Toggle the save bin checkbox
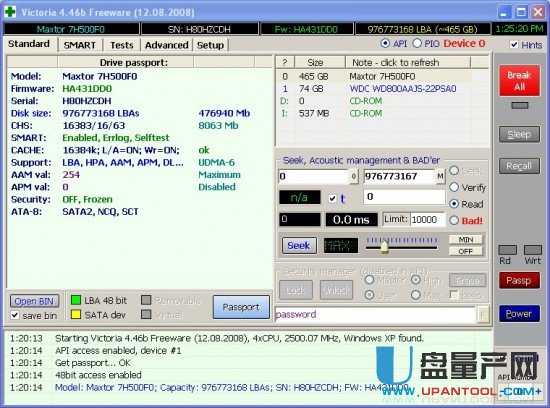550x408 pixels. click(x=15, y=315)
